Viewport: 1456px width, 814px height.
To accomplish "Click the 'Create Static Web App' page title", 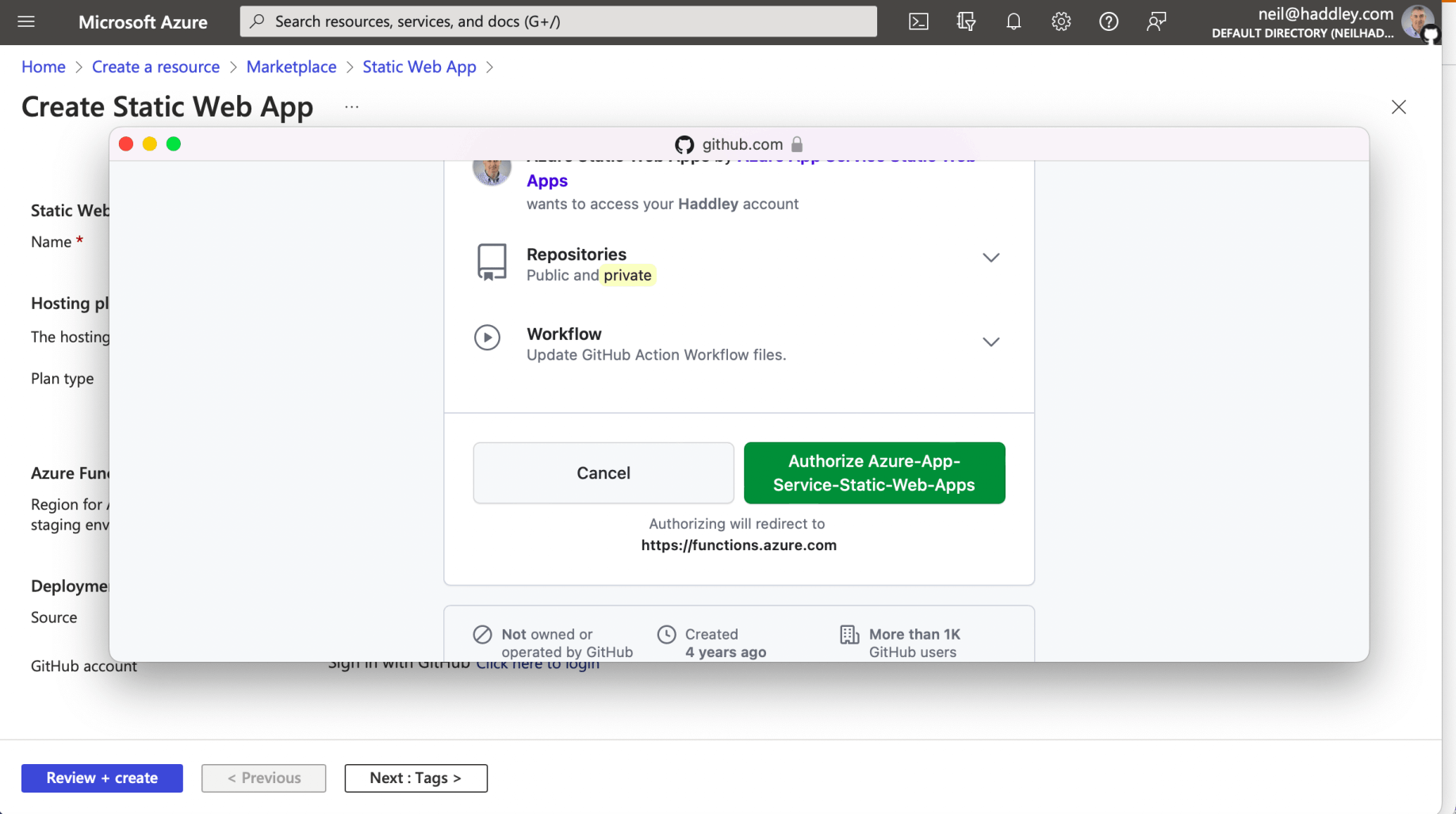I will tap(167, 107).
